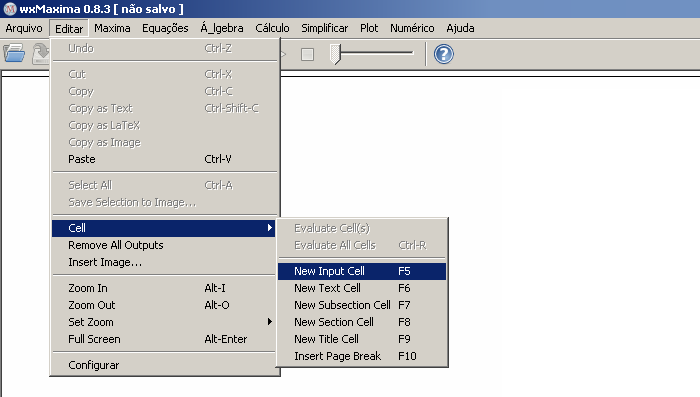The height and width of the screenshot is (397, 700).
Task: Choose Paste from the Editar menu
Action: click(x=164, y=159)
